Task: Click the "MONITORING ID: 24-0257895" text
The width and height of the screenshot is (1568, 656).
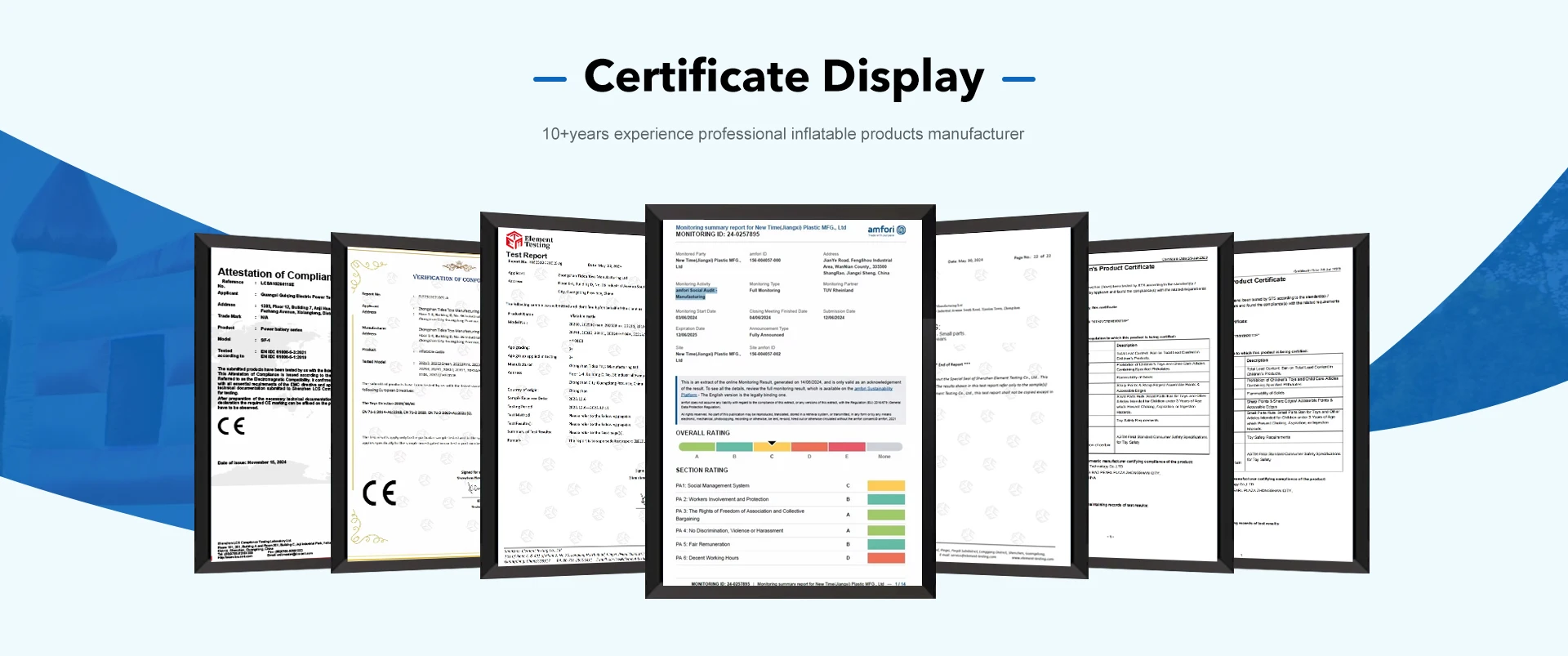Action: (x=717, y=234)
